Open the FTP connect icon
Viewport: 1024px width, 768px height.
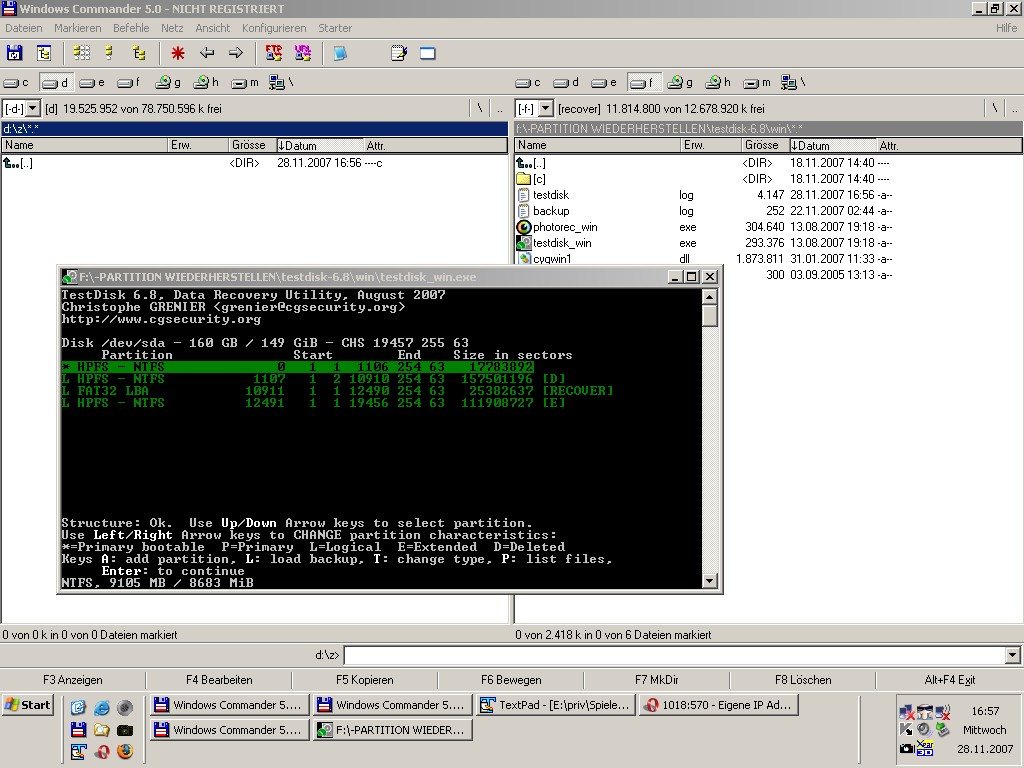(274, 53)
